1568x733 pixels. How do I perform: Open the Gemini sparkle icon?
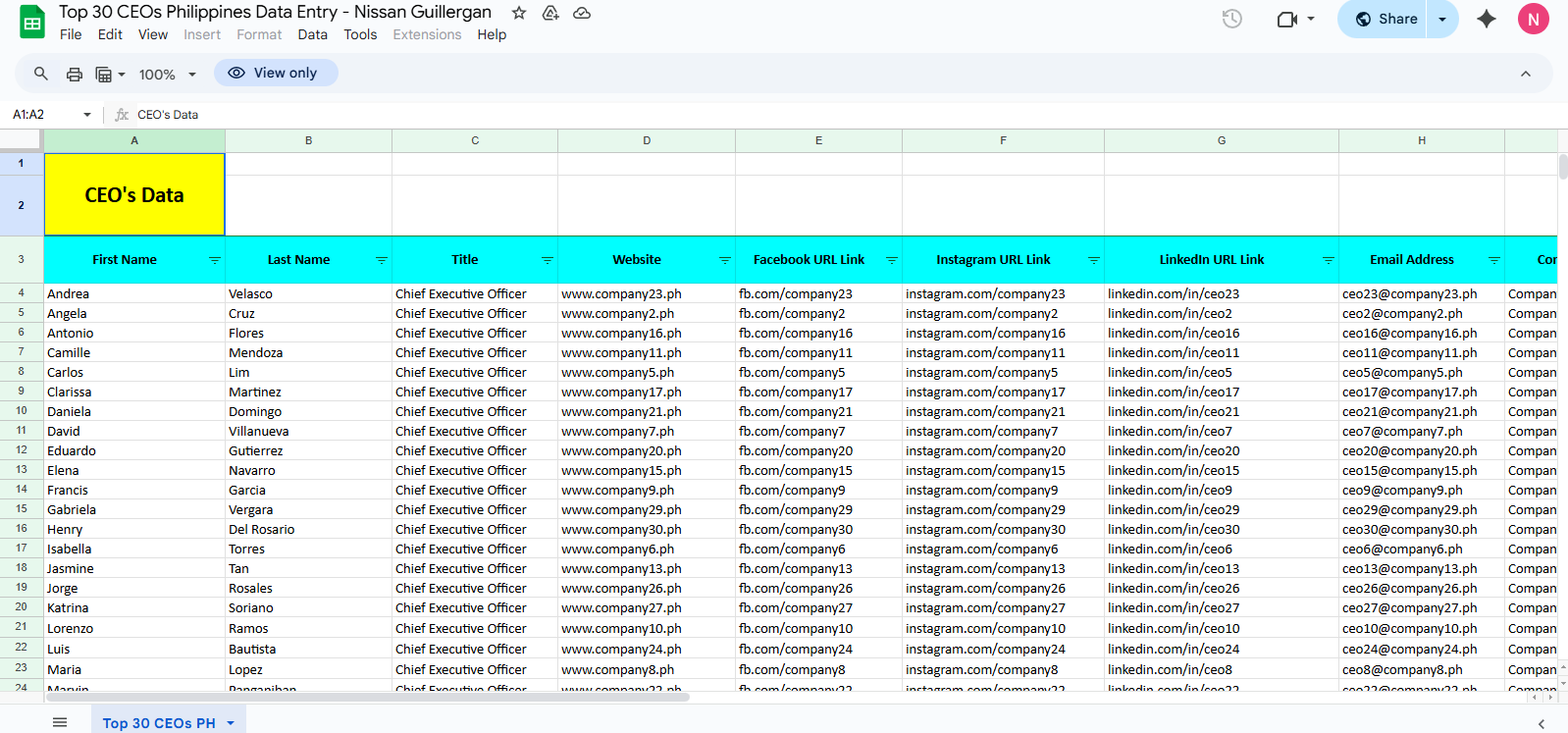click(1487, 19)
